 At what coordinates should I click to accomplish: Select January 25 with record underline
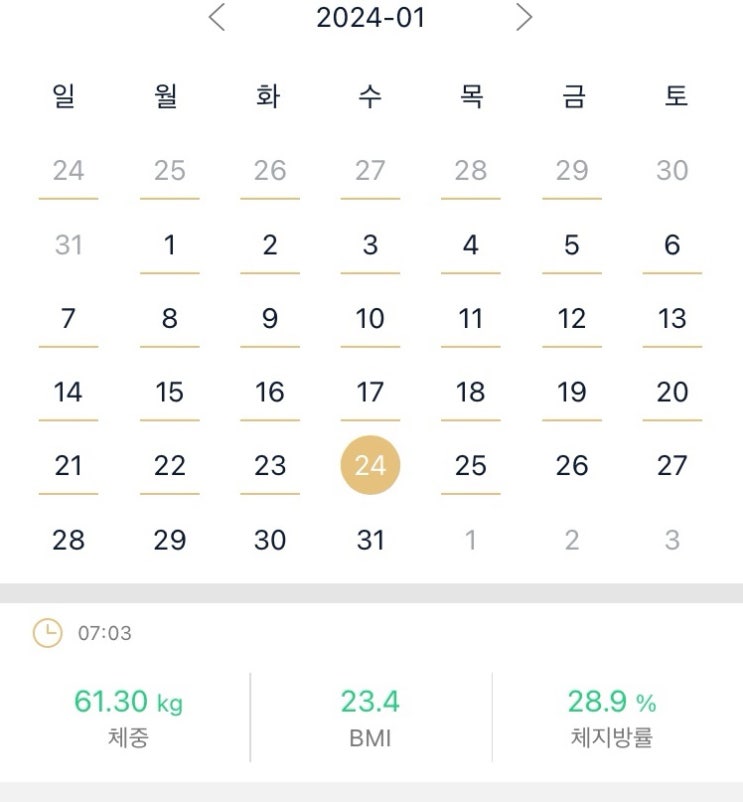click(471, 465)
